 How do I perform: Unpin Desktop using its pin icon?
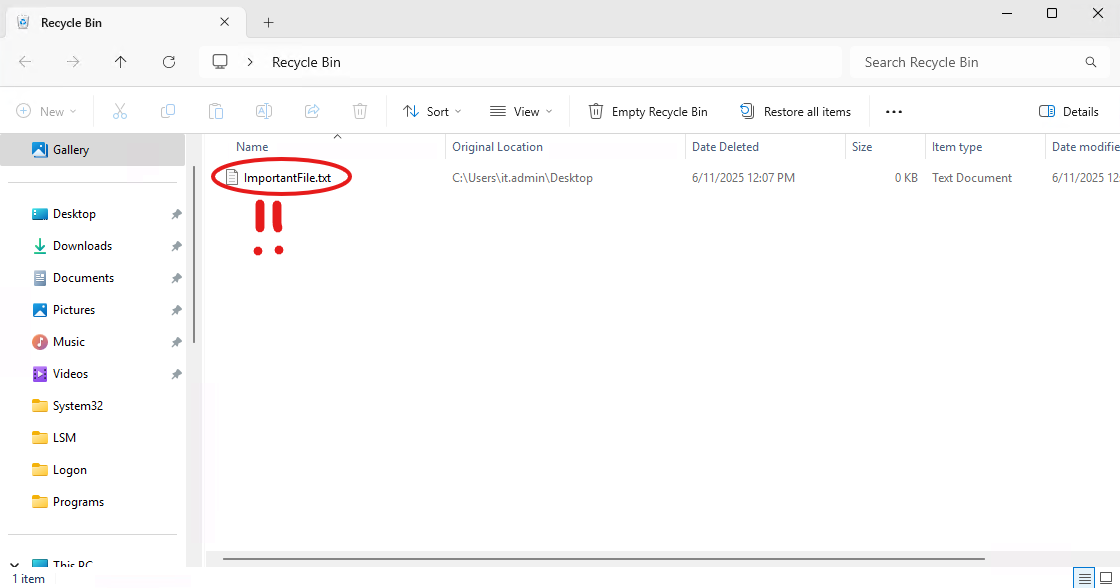176,214
